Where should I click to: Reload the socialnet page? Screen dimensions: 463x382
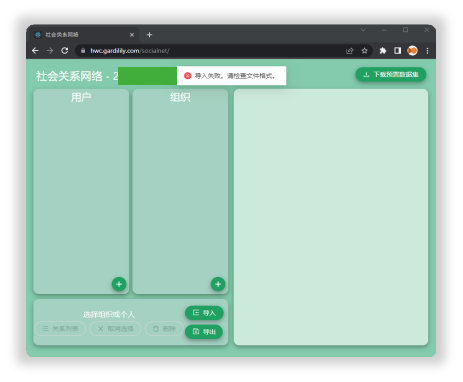click(65, 51)
